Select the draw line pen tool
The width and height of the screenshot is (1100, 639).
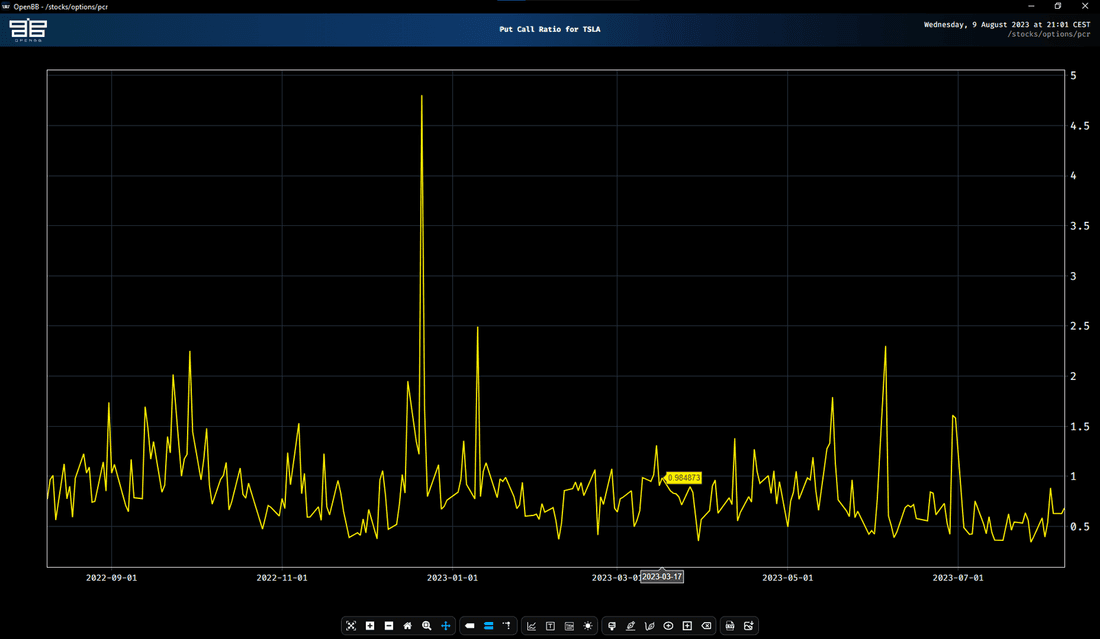(x=631, y=626)
